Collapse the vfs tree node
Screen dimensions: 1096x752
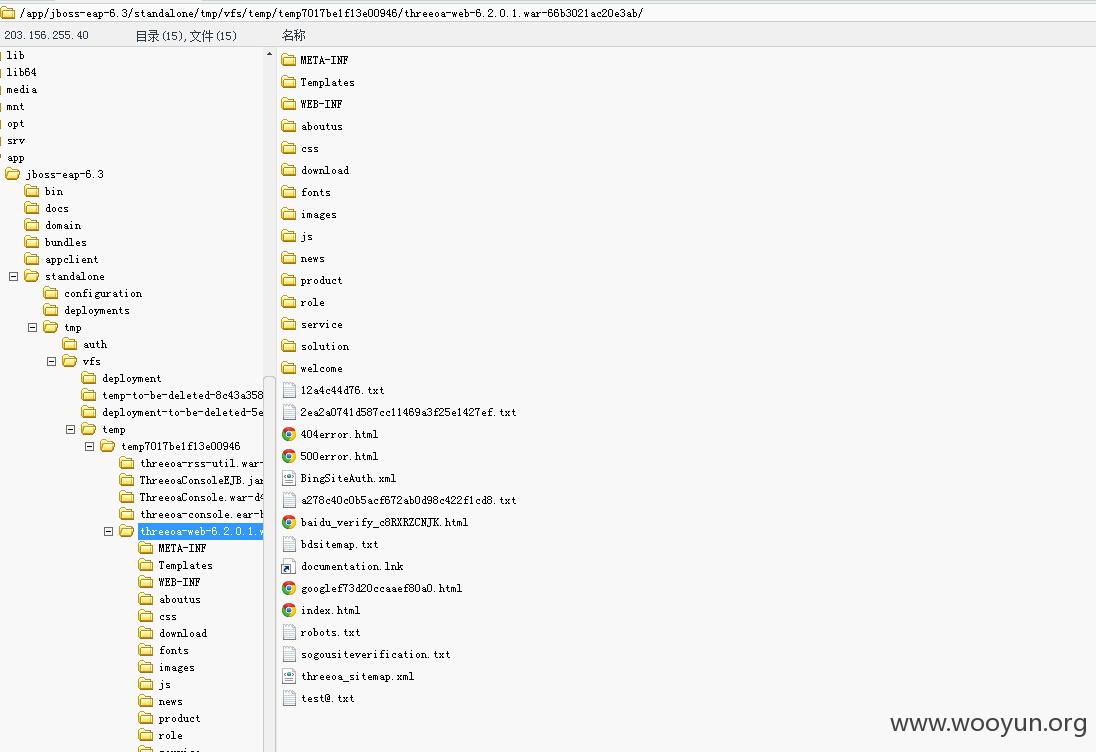[x=51, y=361]
